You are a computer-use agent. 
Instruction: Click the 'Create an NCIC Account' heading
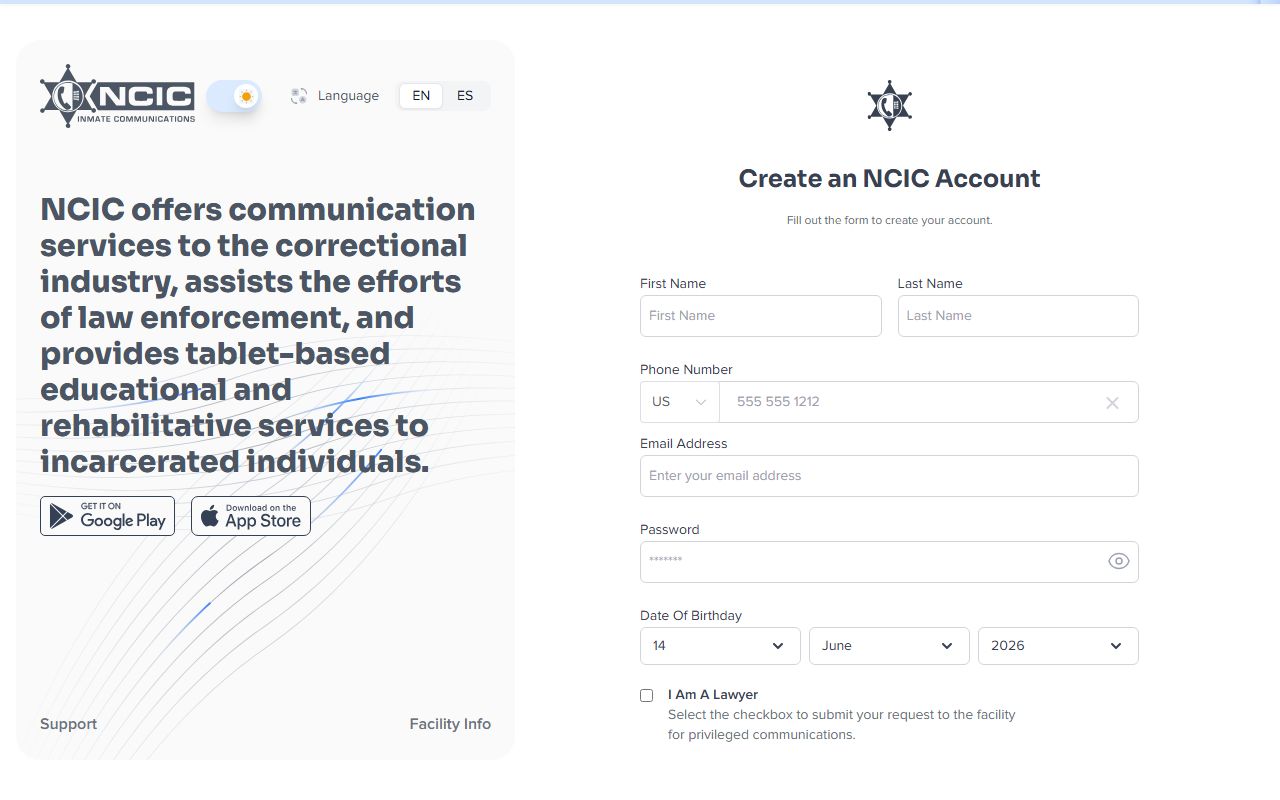pos(889,179)
